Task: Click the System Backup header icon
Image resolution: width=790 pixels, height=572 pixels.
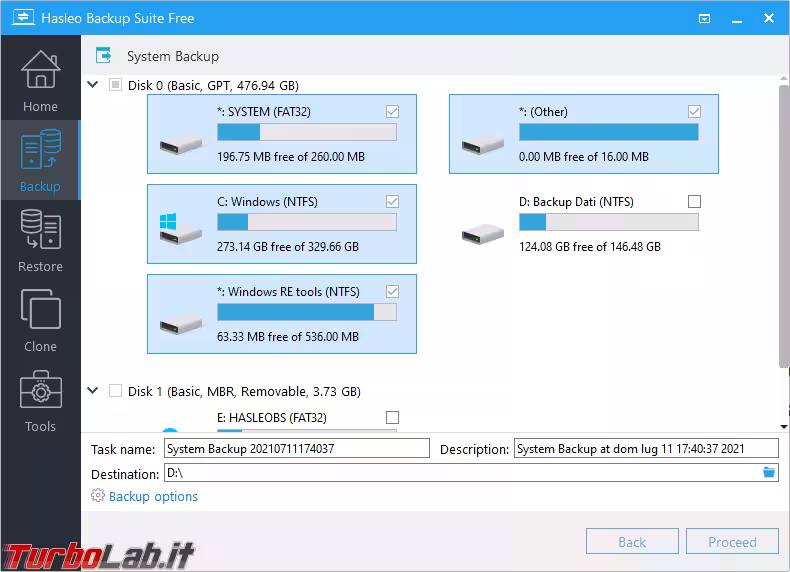Action: (x=104, y=55)
